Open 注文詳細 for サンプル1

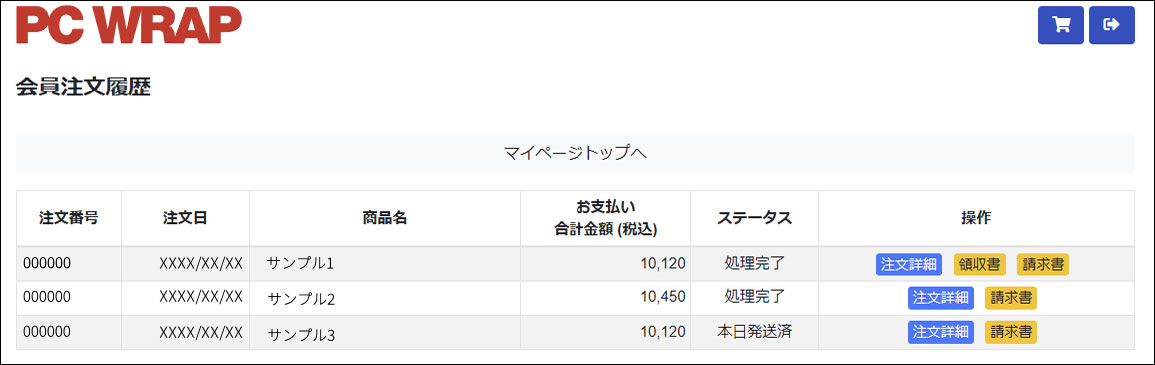(x=908, y=264)
